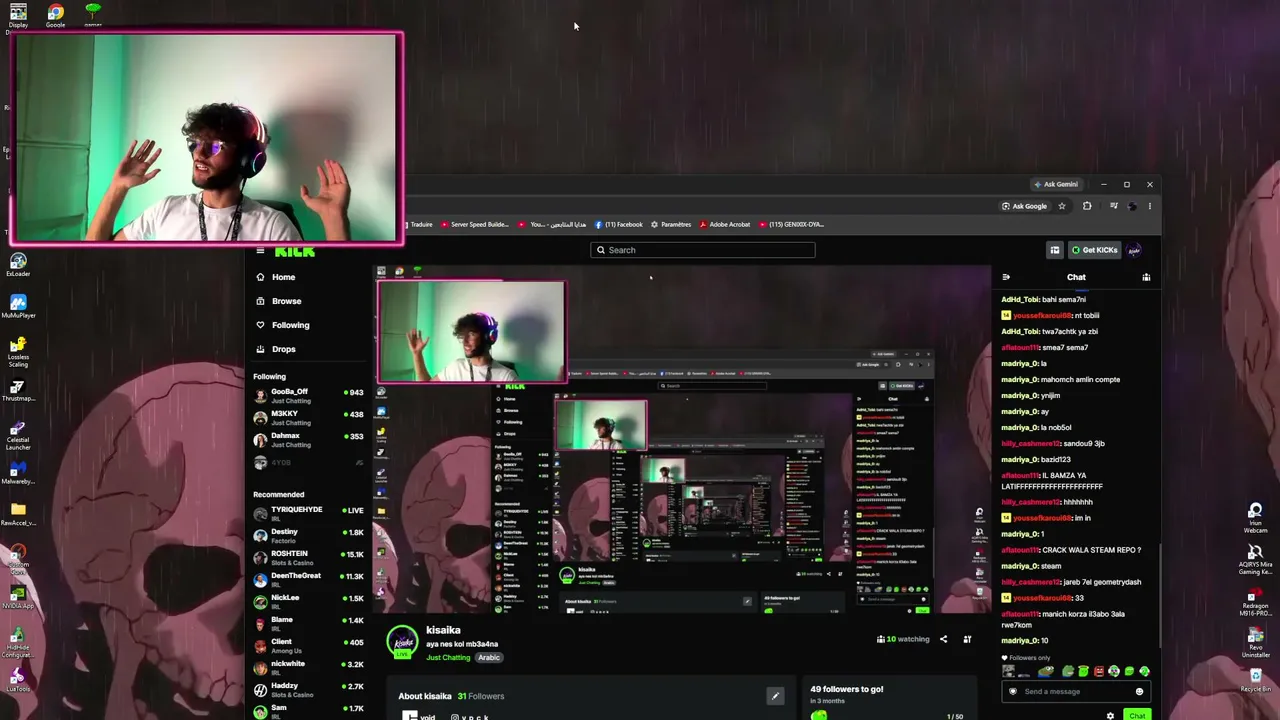Open the Paramètres bookmark
Viewport: 1280px width, 720px height.
671,225
